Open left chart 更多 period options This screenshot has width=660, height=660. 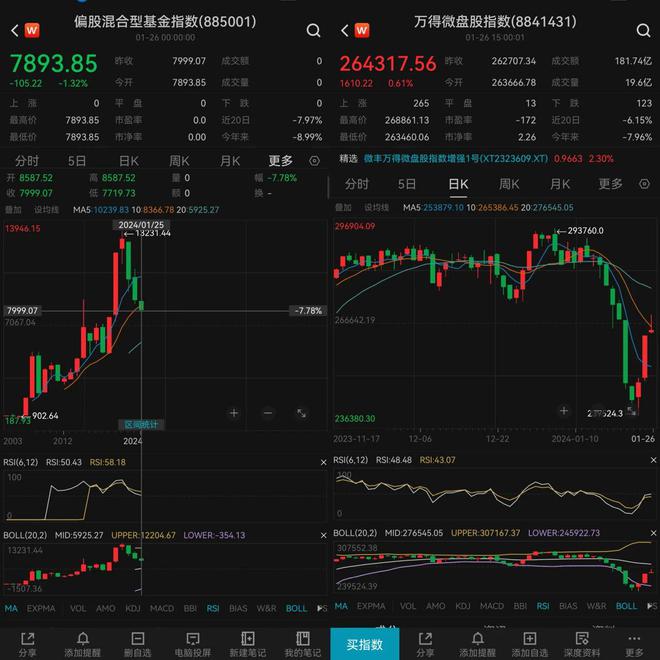[x=281, y=161]
